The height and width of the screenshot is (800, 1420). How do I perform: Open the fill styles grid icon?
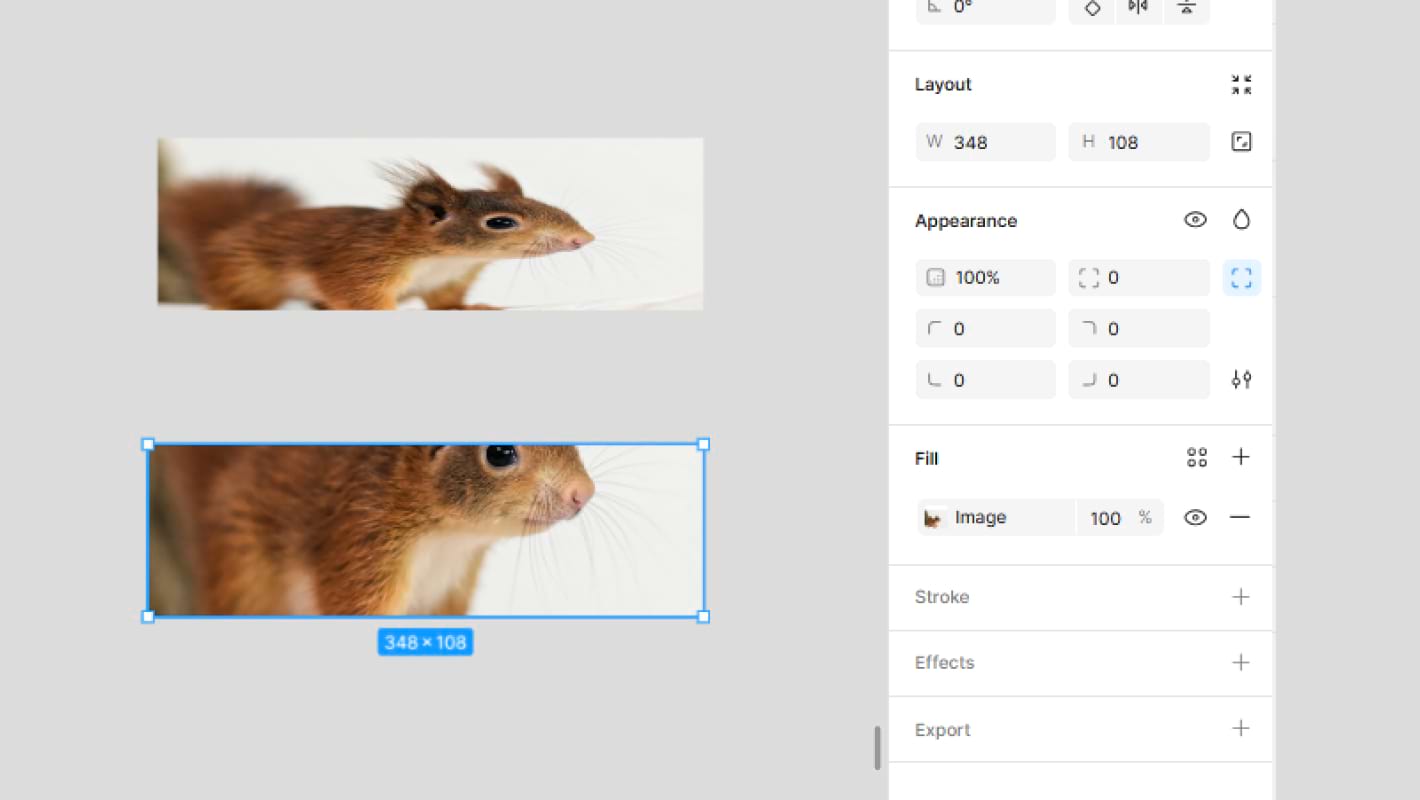[1196, 458]
